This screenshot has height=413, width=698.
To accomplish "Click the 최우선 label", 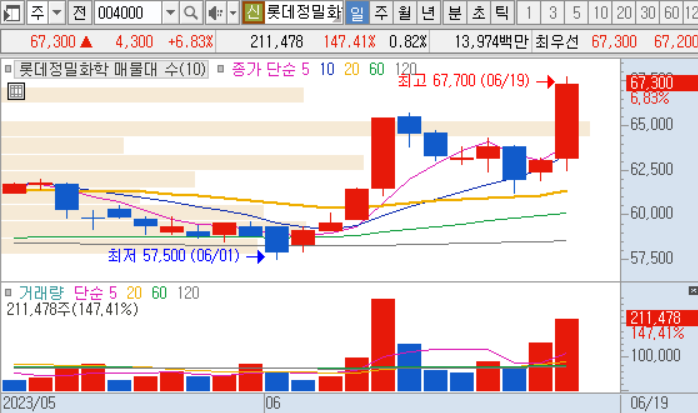I will pos(557,42).
